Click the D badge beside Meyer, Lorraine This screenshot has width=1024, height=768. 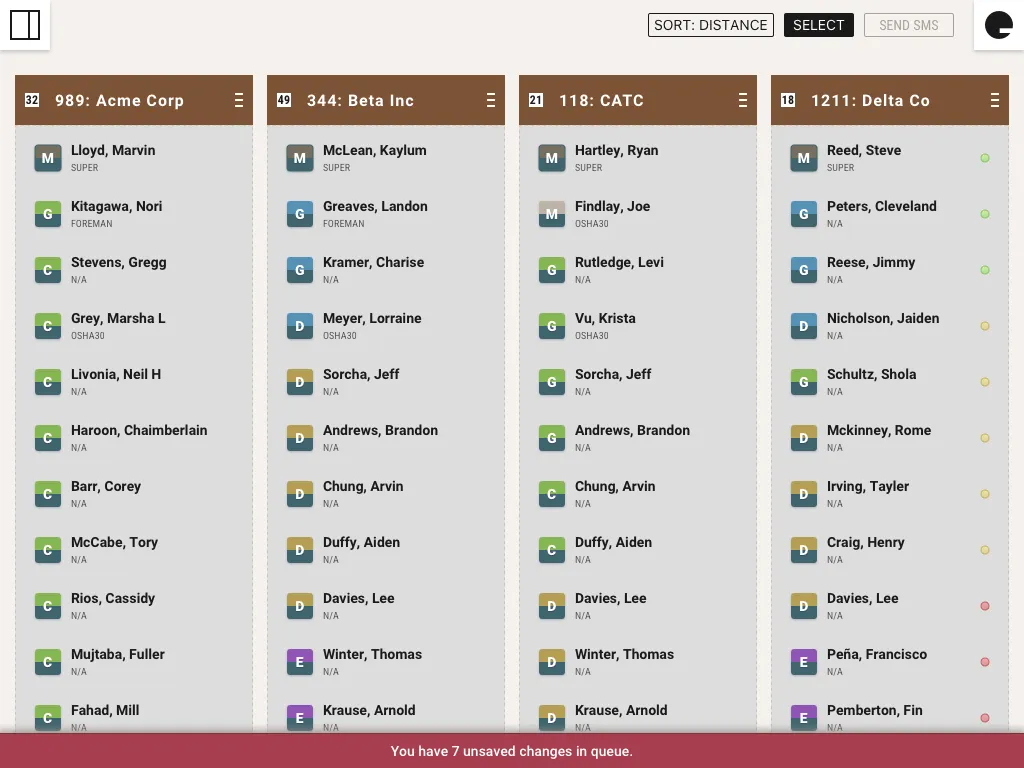coord(300,327)
